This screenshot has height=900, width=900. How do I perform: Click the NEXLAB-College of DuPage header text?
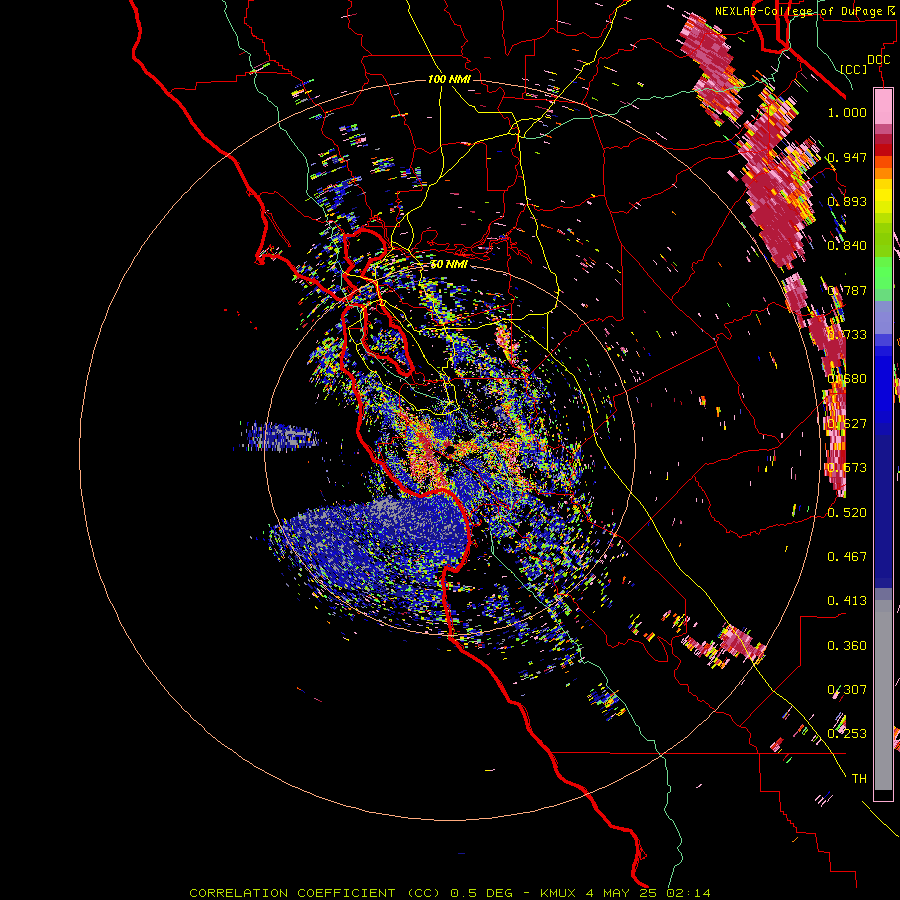click(801, 11)
